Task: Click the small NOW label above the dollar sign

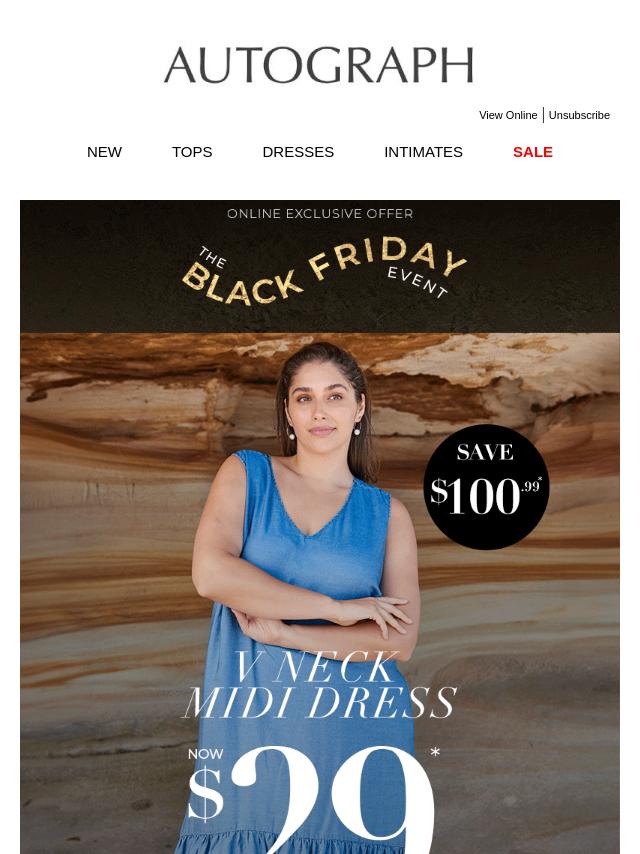Action: click(x=205, y=754)
